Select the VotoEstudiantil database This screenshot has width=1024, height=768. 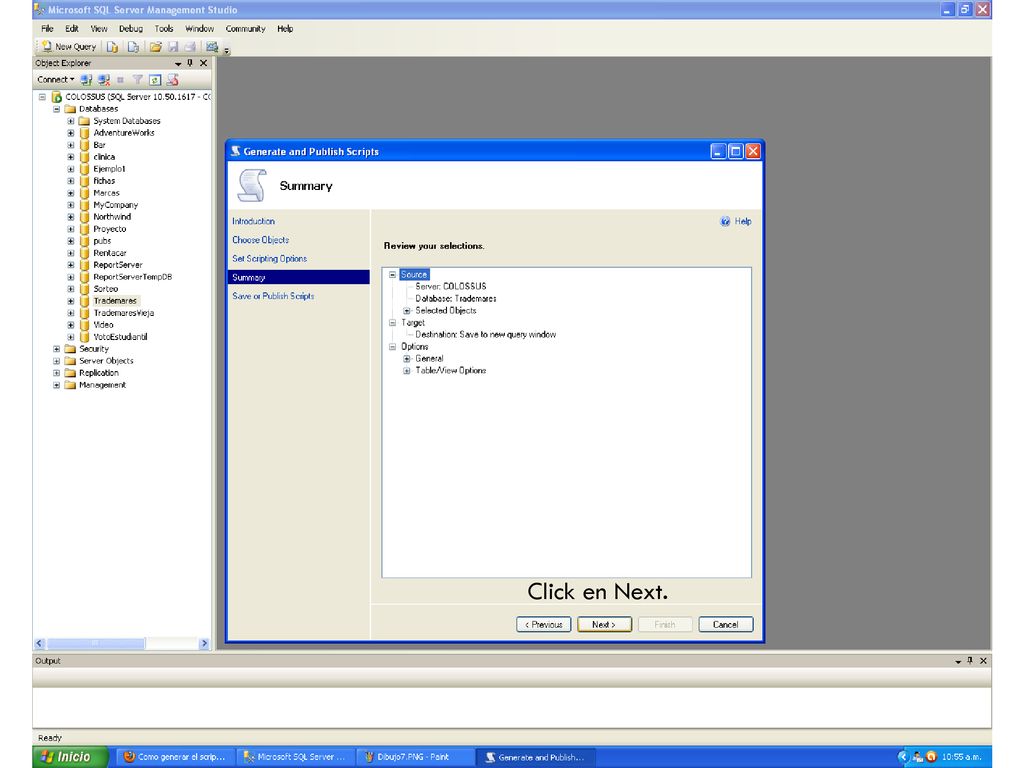coord(120,337)
